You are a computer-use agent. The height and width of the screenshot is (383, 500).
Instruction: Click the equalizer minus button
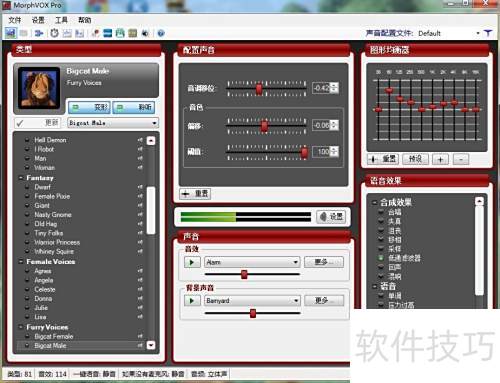(461, 159)
